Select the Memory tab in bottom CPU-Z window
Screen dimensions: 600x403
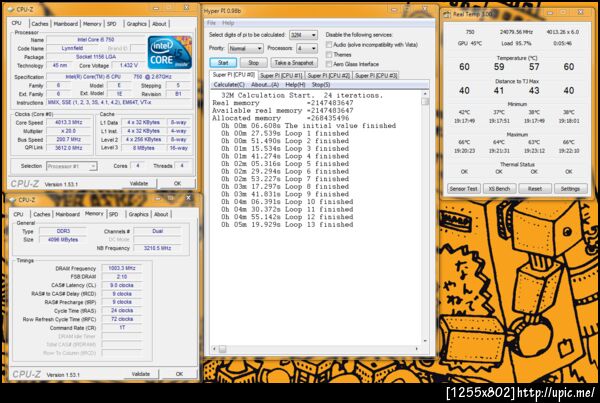point(94,214)
